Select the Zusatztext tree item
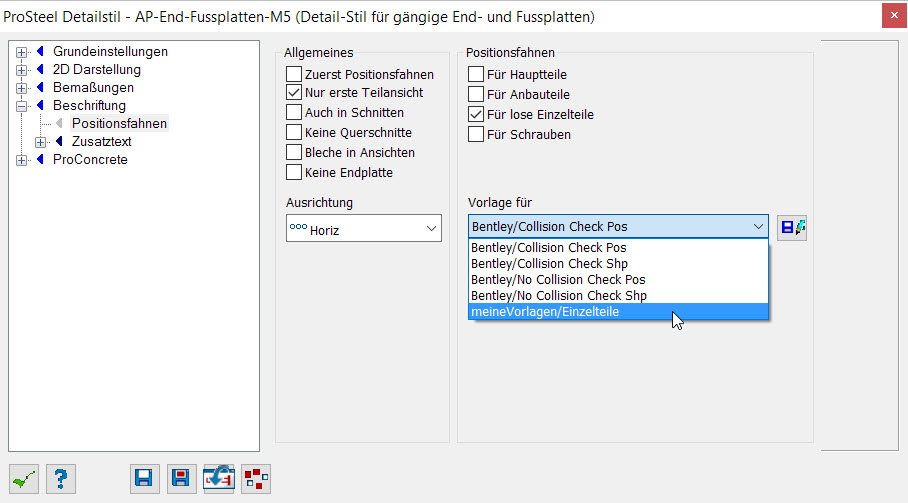This screenshot has width=908, height=503. tap(101, 141)
